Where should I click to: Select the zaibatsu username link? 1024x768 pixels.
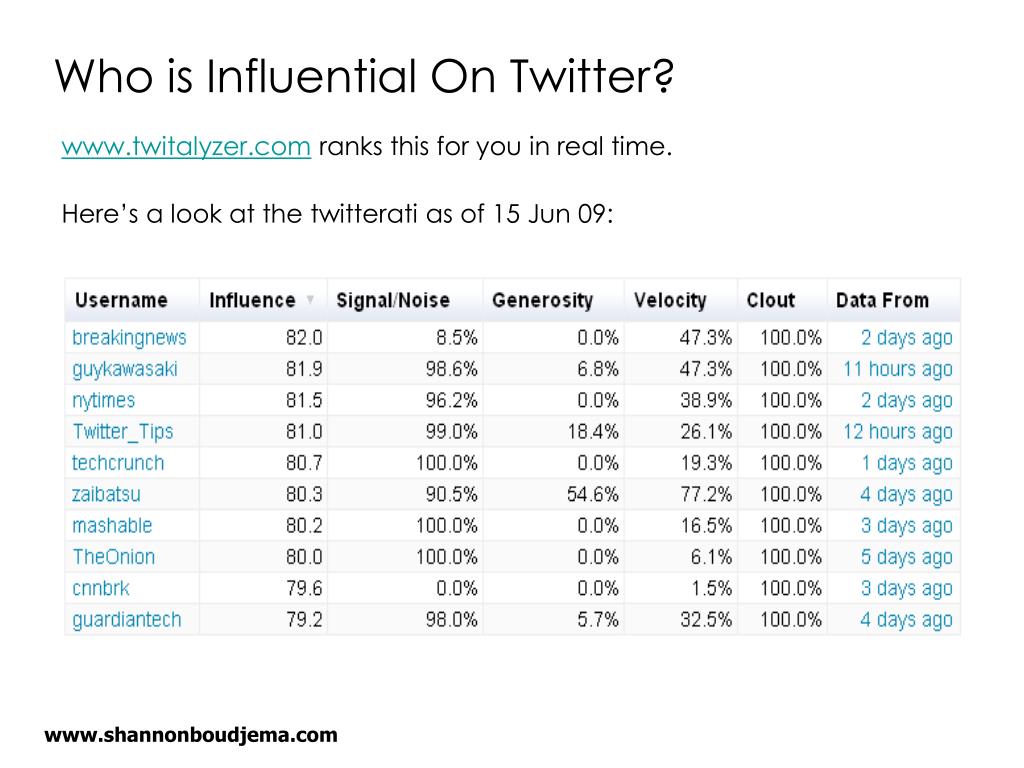106,494
